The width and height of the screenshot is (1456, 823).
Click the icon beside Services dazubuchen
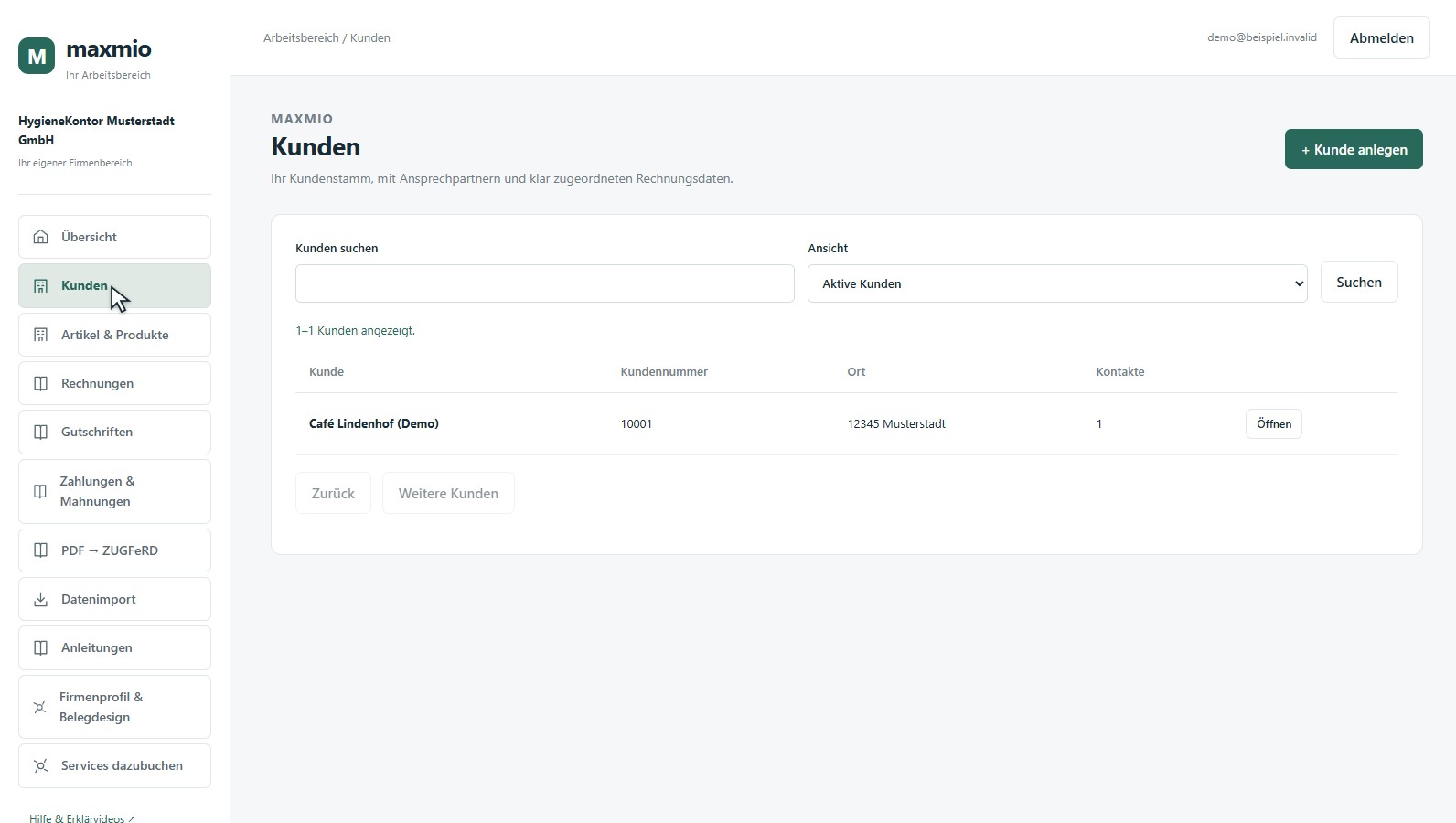40,765
